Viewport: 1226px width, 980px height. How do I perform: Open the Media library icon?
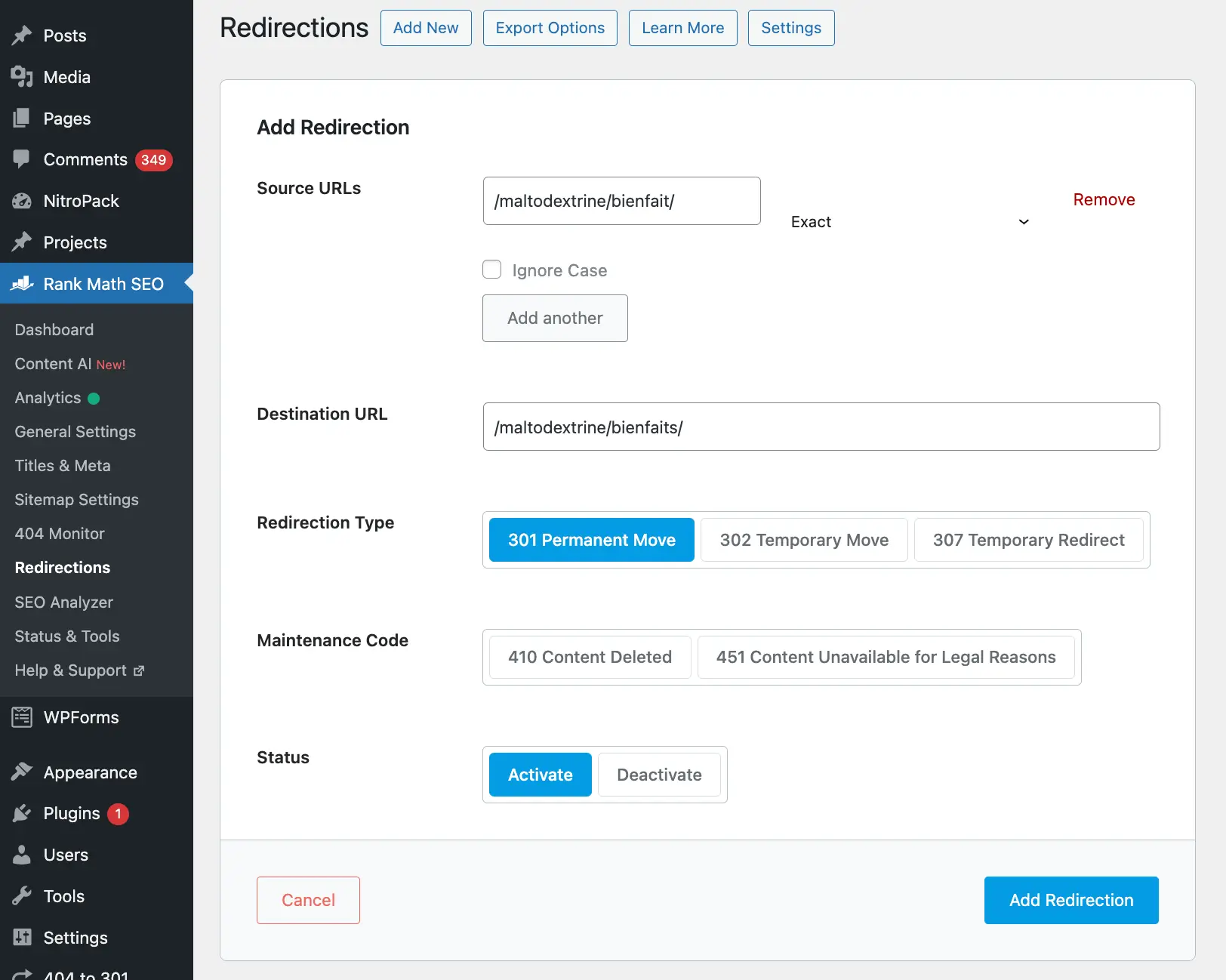[x=22, y=77]
